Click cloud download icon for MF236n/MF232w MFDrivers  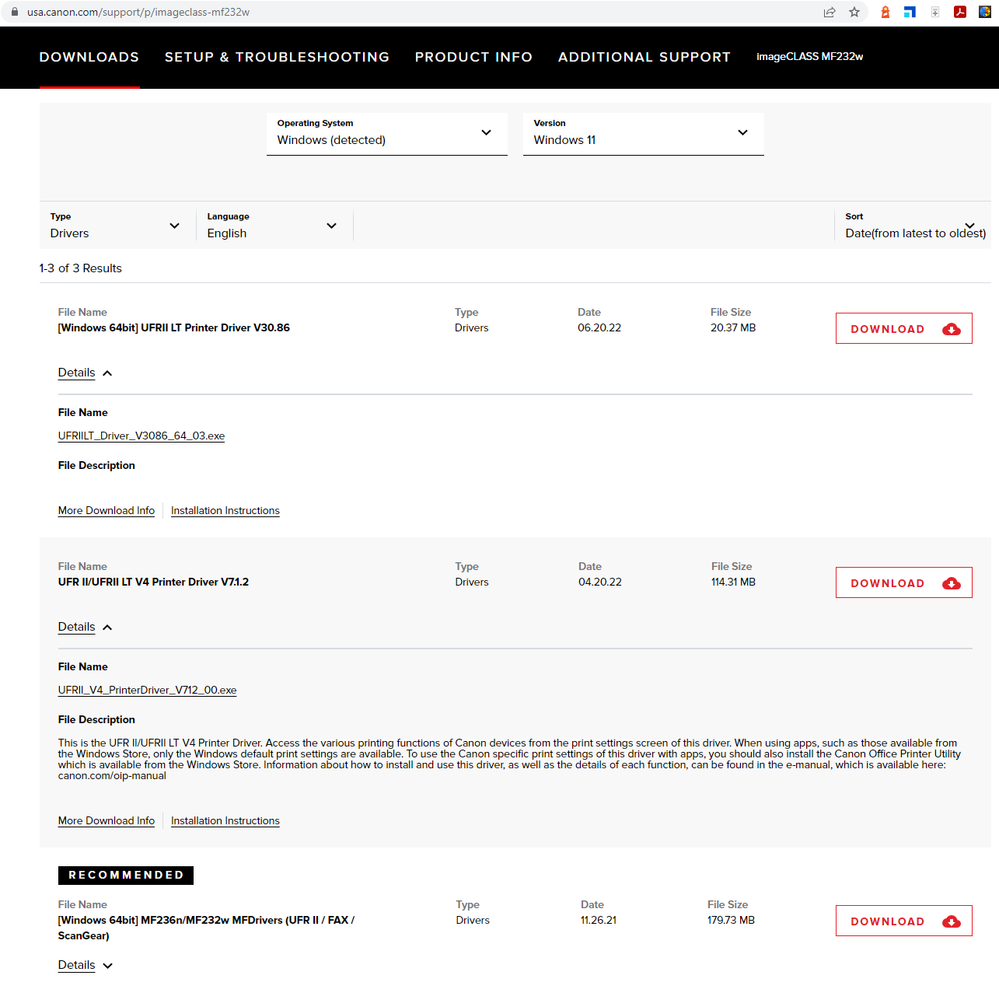tap(951, 921)
